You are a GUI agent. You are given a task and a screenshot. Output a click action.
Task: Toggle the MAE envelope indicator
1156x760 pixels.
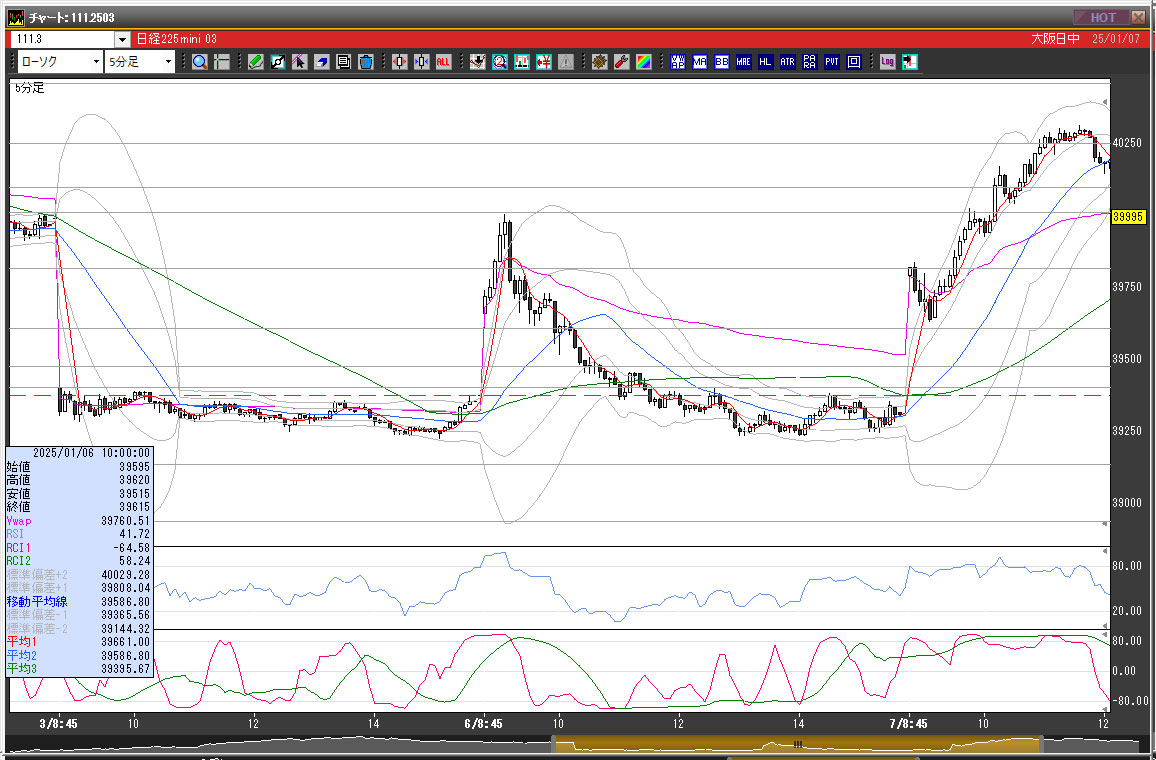coord(743,62)
